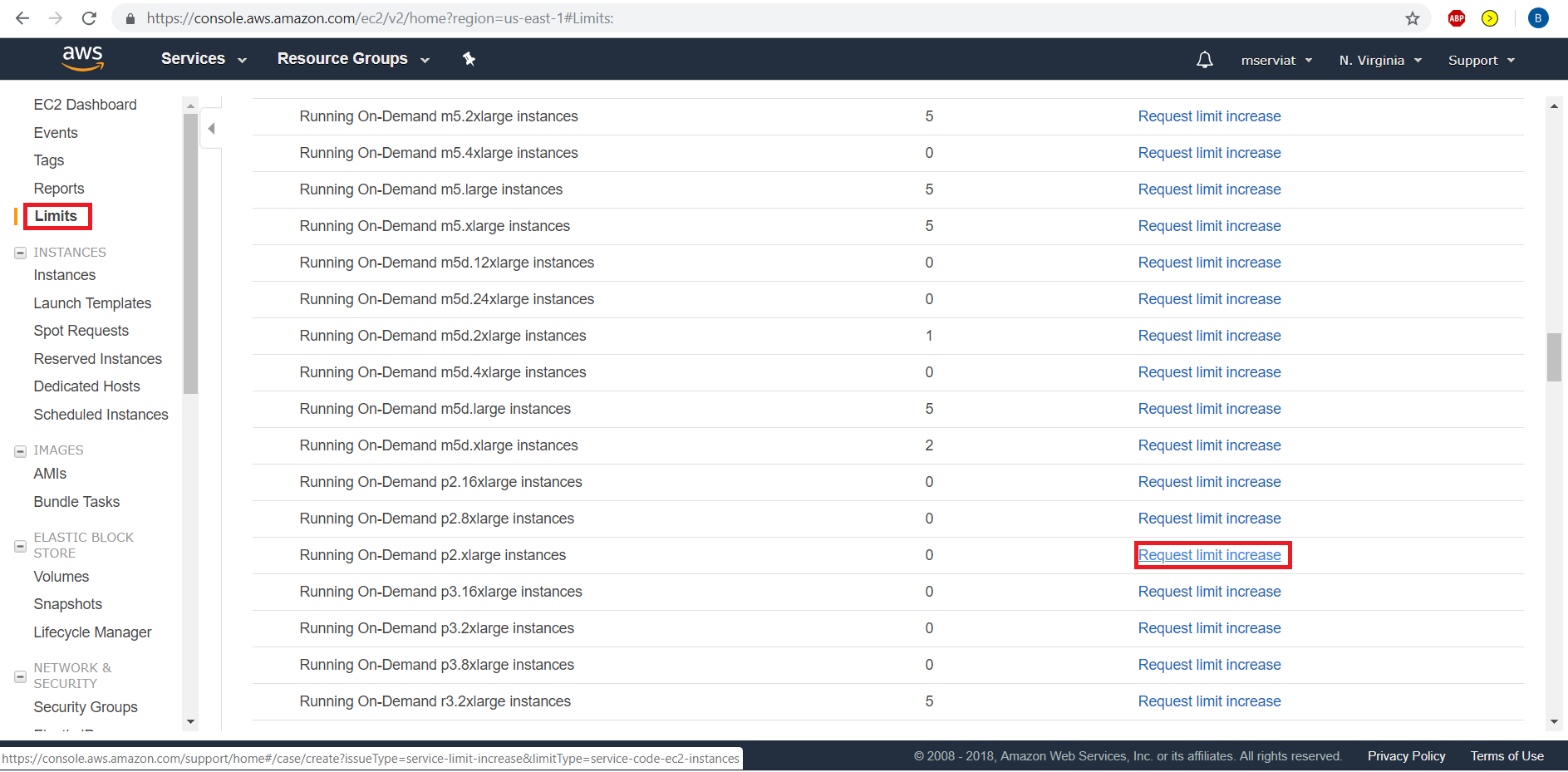Collapse the IMAGES sidebar section
1568x772 pixels.
(21, 451)
